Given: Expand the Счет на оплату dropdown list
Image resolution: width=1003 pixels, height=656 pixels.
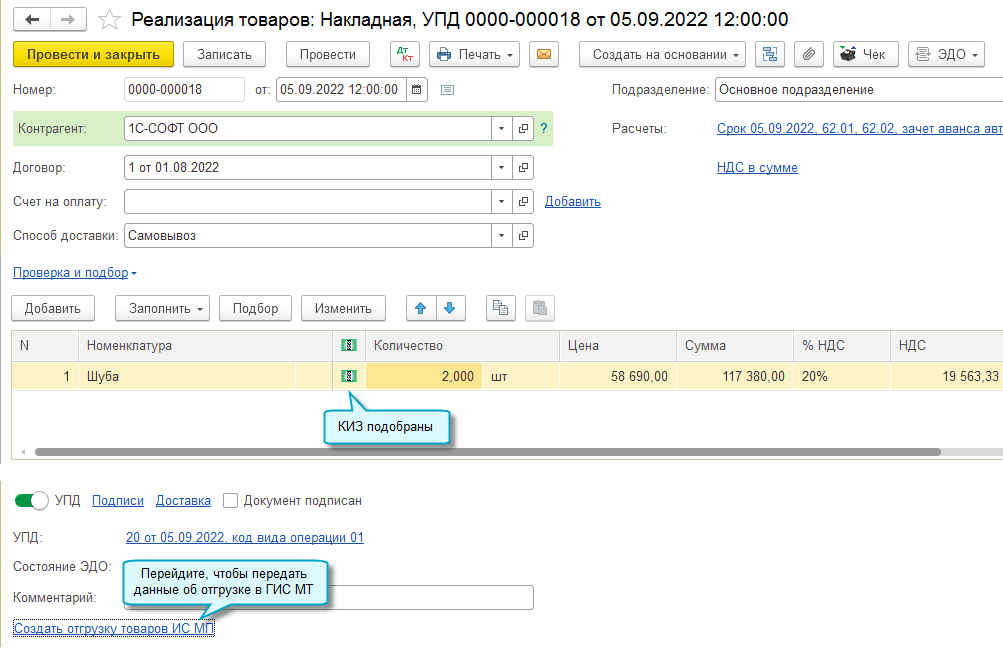Looking at the screenshot, I should tap(502, 201).
